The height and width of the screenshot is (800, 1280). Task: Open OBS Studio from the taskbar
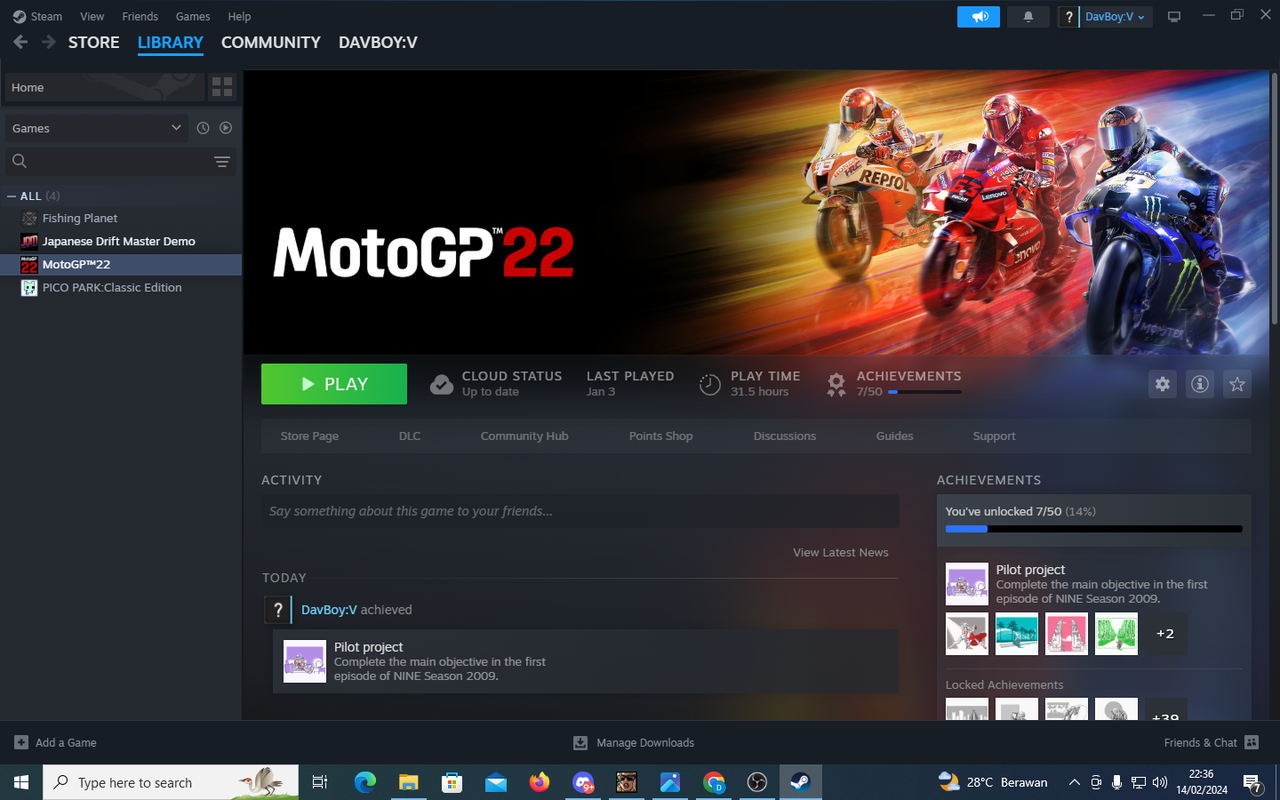click(757, 782)
